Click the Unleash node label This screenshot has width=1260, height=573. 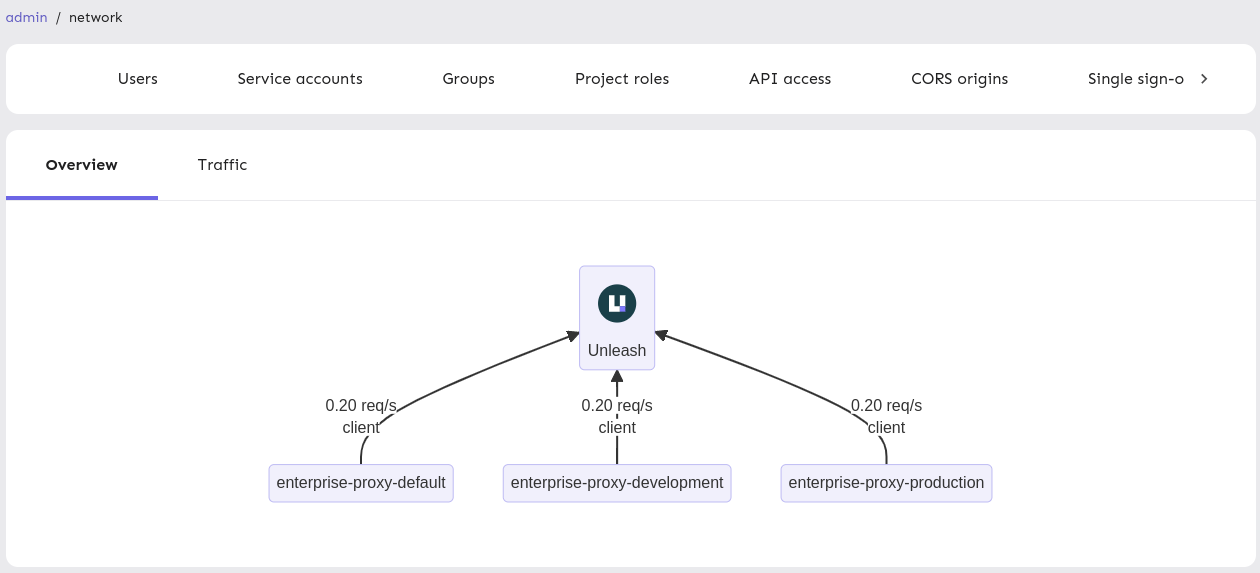pyautogui.click(x=617, y=351)
